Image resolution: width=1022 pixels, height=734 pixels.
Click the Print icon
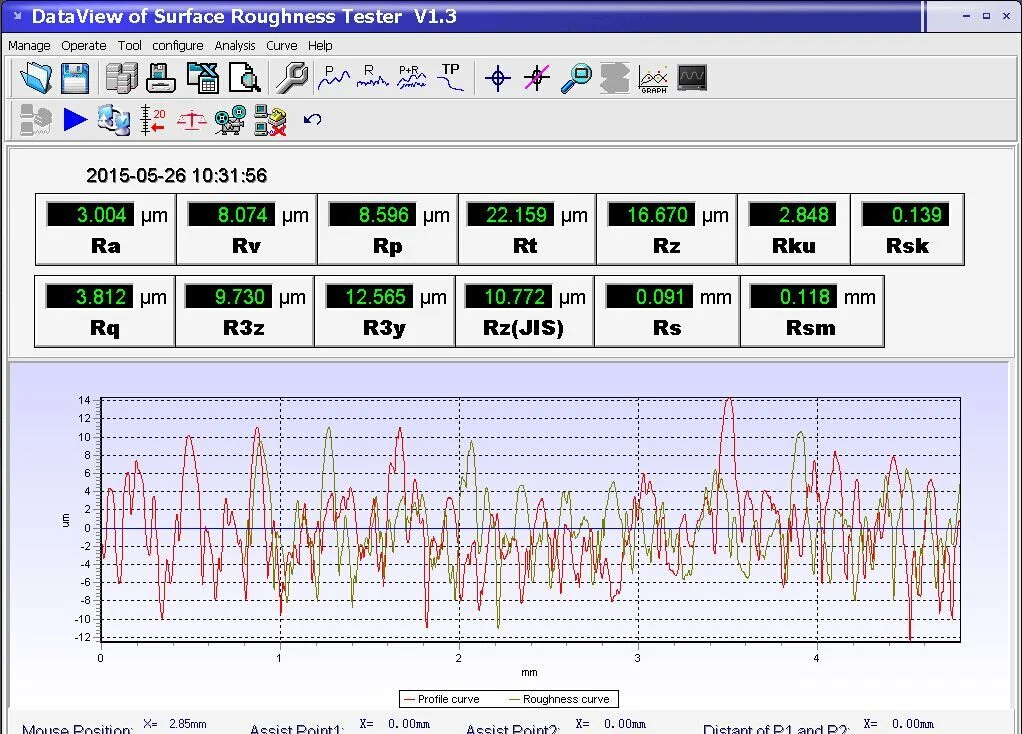click(161, 78)
